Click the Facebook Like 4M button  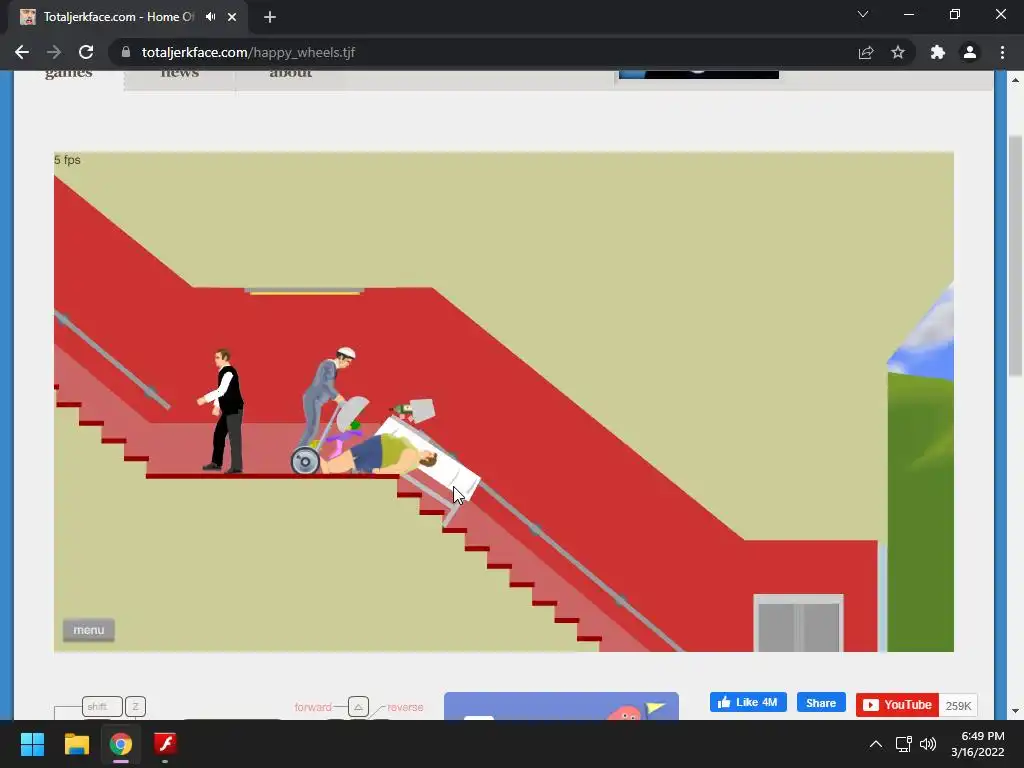point(748,703)
